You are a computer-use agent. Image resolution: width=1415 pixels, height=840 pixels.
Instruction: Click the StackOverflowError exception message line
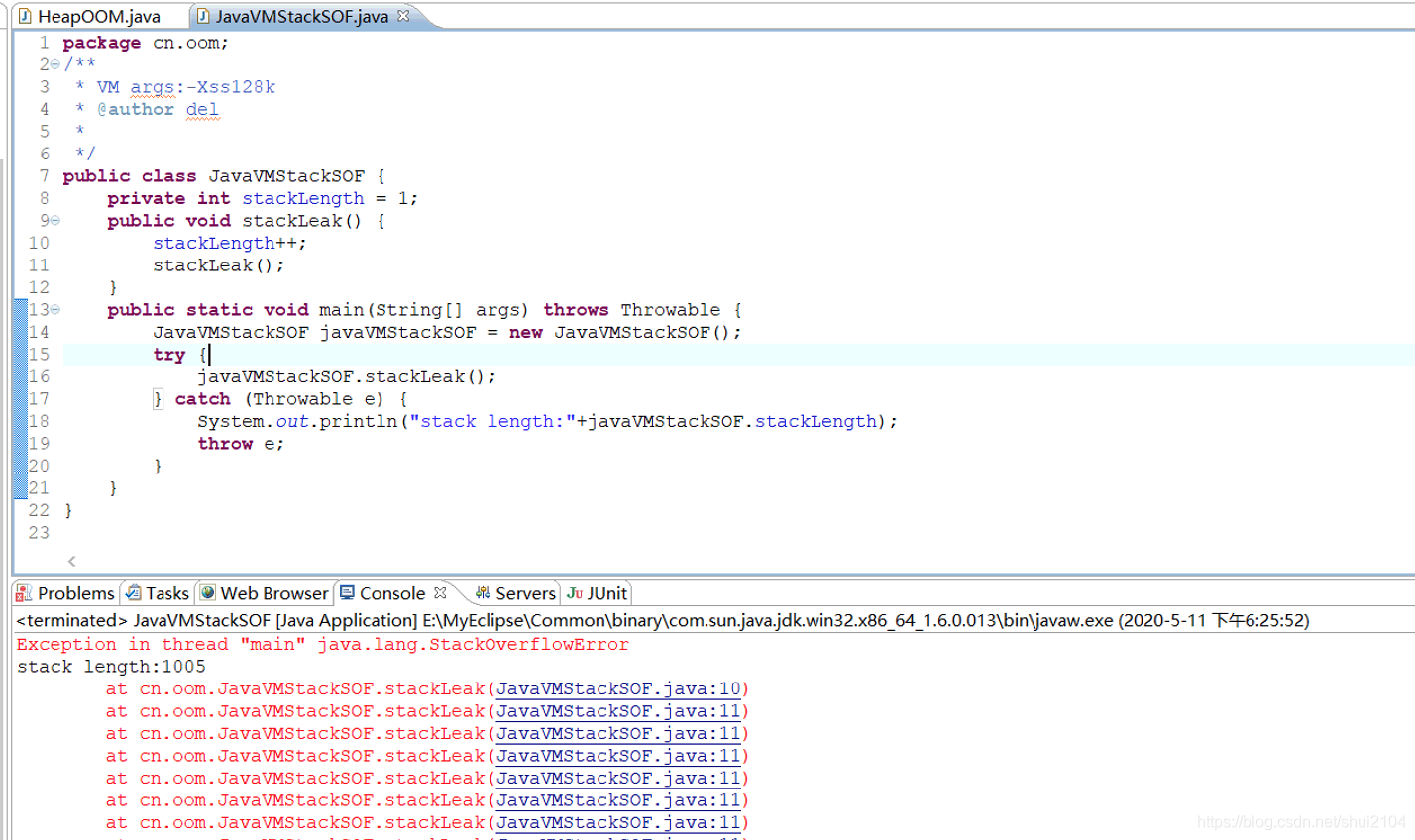click(323, 644)
